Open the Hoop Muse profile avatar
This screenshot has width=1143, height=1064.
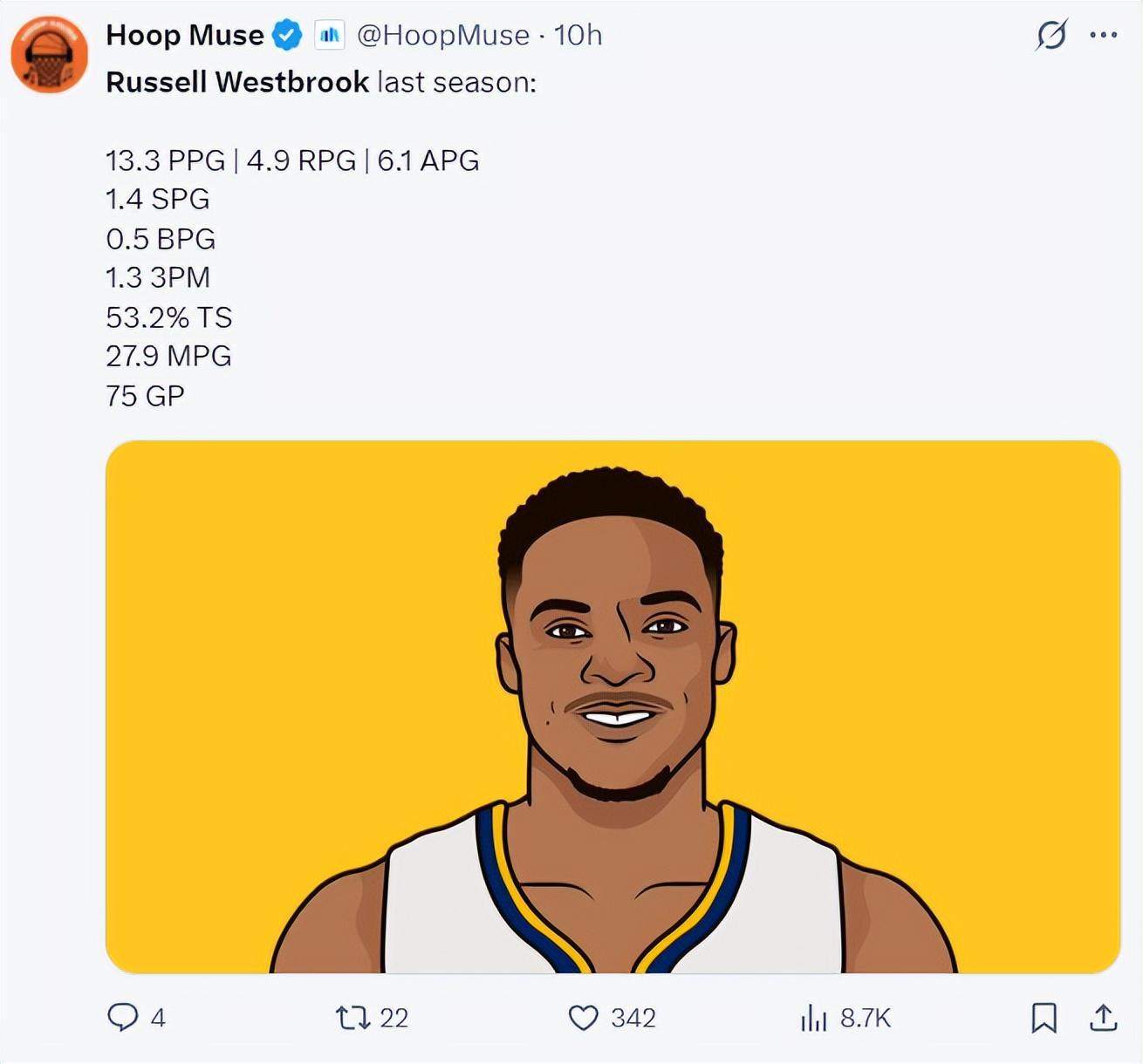[x=49, y=54]
